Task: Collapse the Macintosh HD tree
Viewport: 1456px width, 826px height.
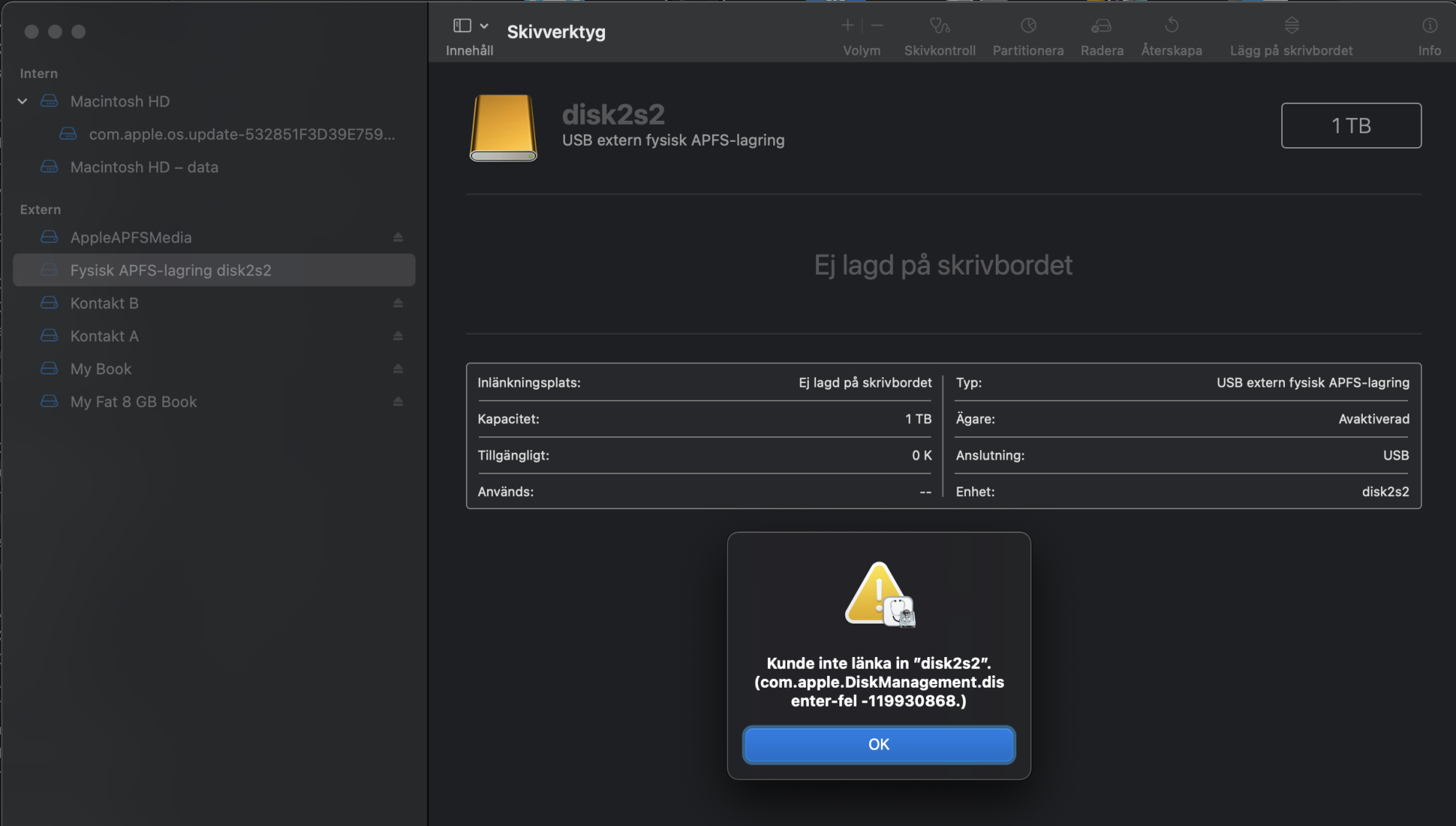Action: coord(23,101)
